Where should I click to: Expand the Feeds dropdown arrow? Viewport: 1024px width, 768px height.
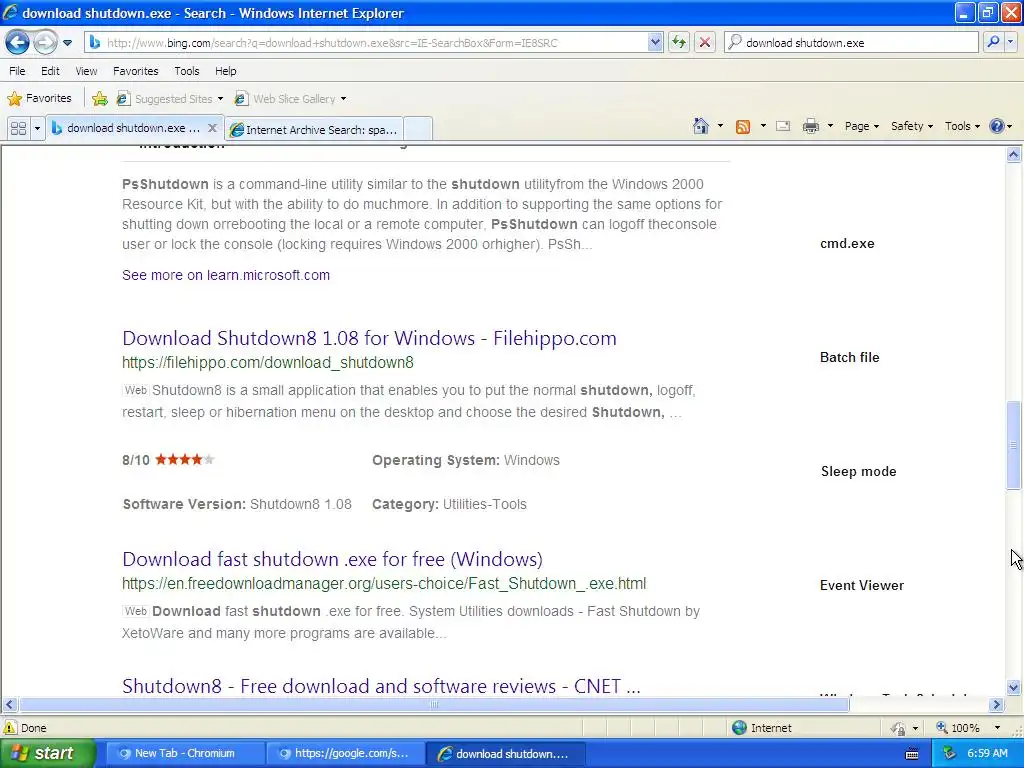point(763,126)
